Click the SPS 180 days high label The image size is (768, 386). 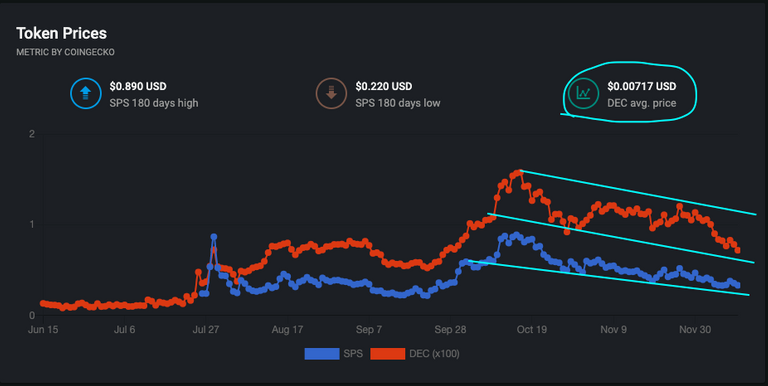(154, 103)
